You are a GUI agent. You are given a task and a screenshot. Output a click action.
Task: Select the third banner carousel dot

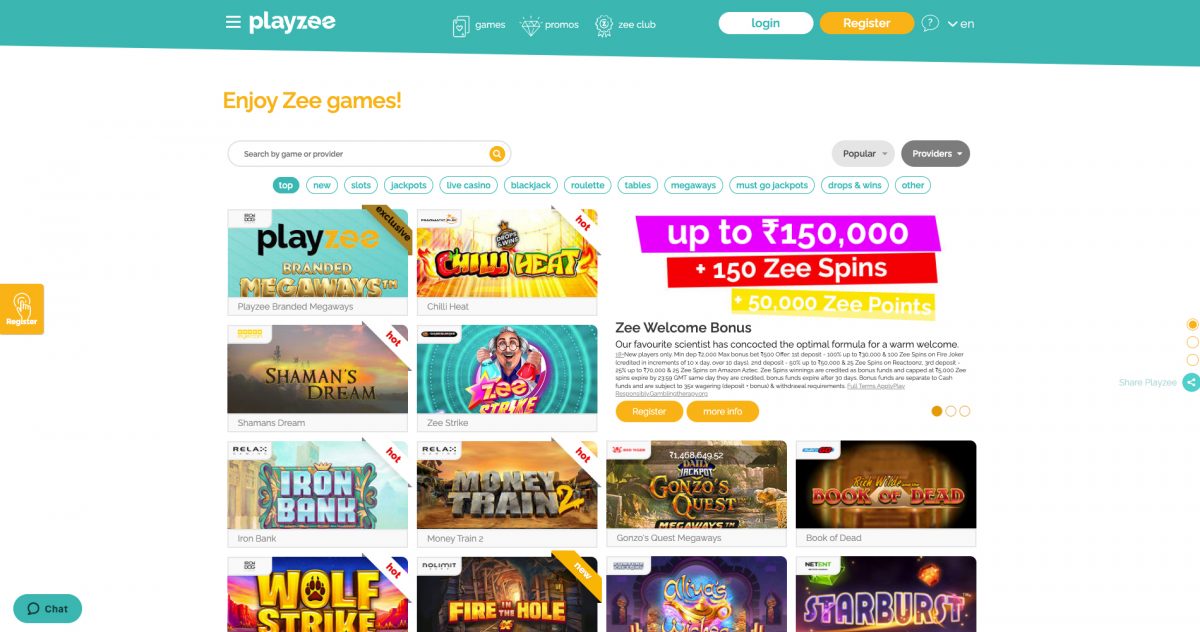[965, 411]
